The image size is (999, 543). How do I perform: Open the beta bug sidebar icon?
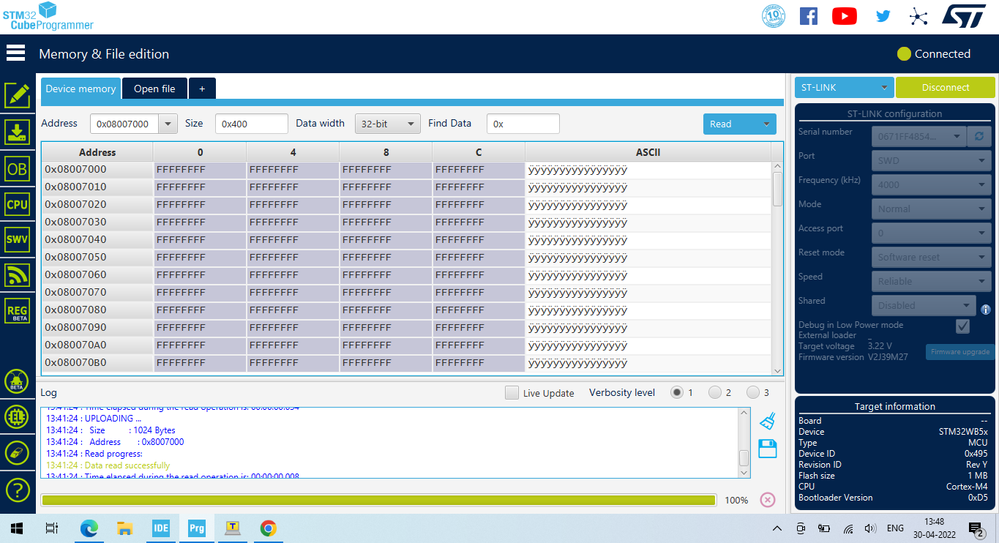[17, 381]
